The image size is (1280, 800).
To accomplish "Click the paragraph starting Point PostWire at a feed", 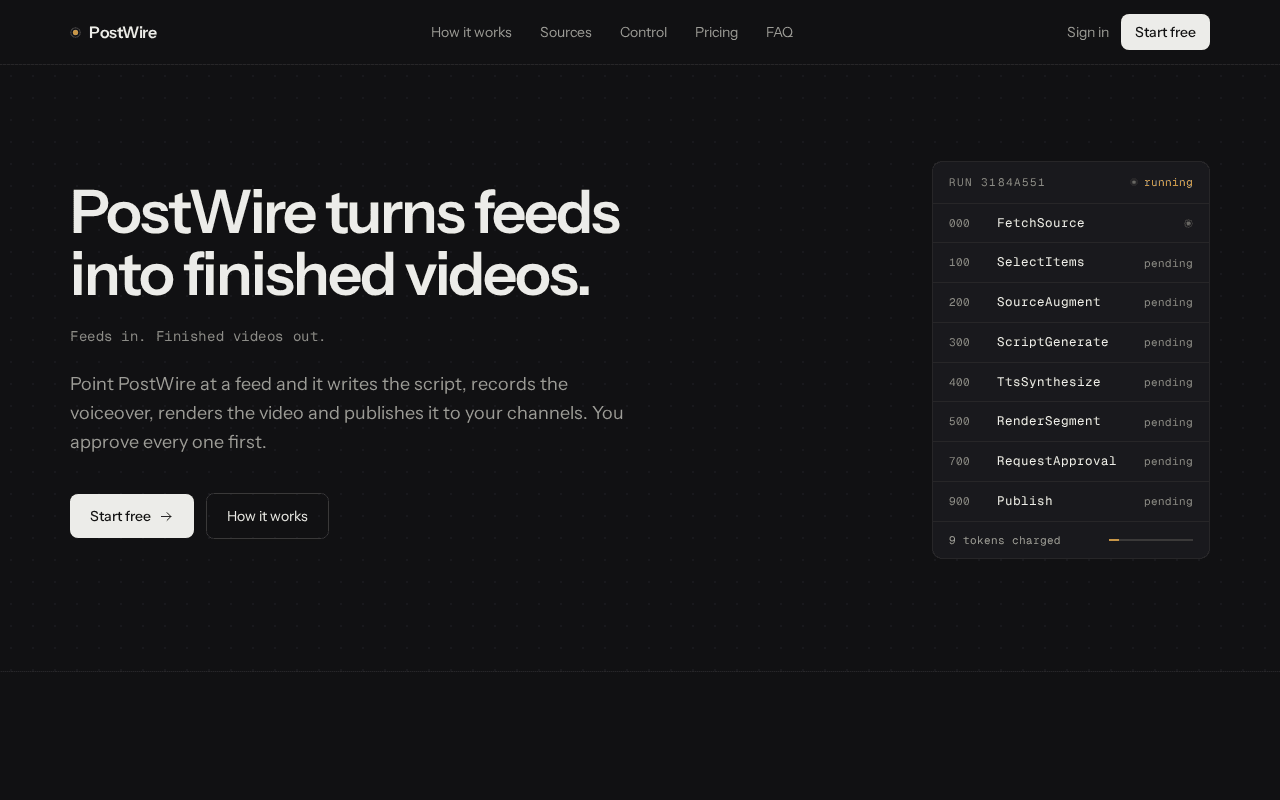I will 347,413.
